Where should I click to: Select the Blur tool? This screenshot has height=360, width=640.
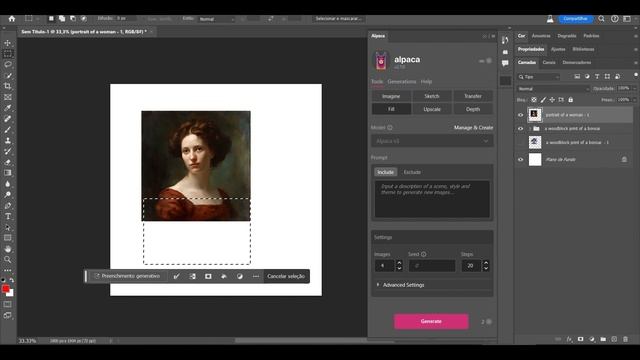click(8, 184)
